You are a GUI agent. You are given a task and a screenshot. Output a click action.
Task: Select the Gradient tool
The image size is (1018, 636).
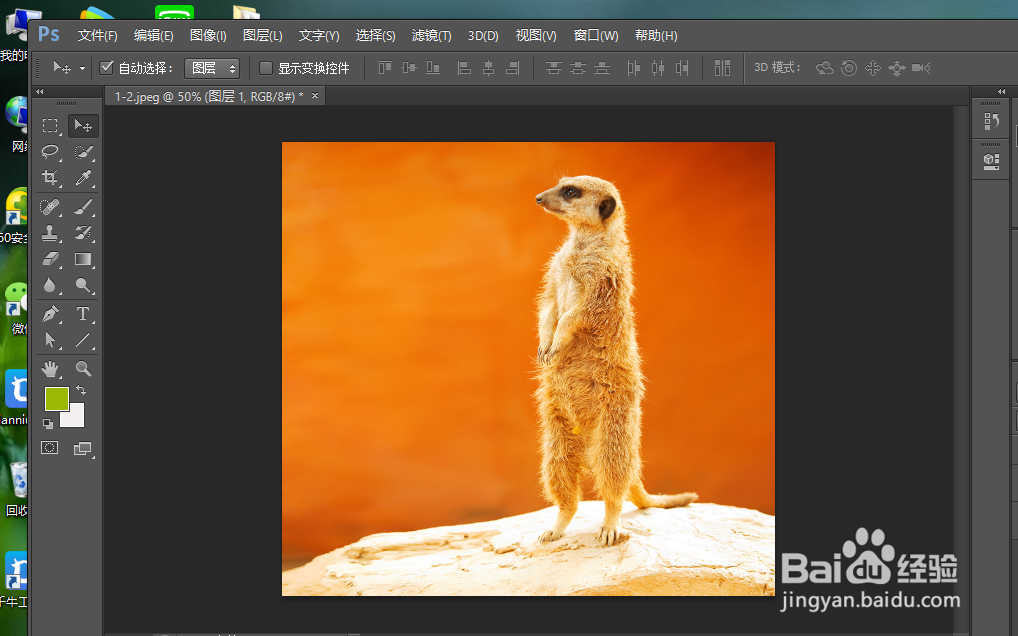(x=83, y=259)
